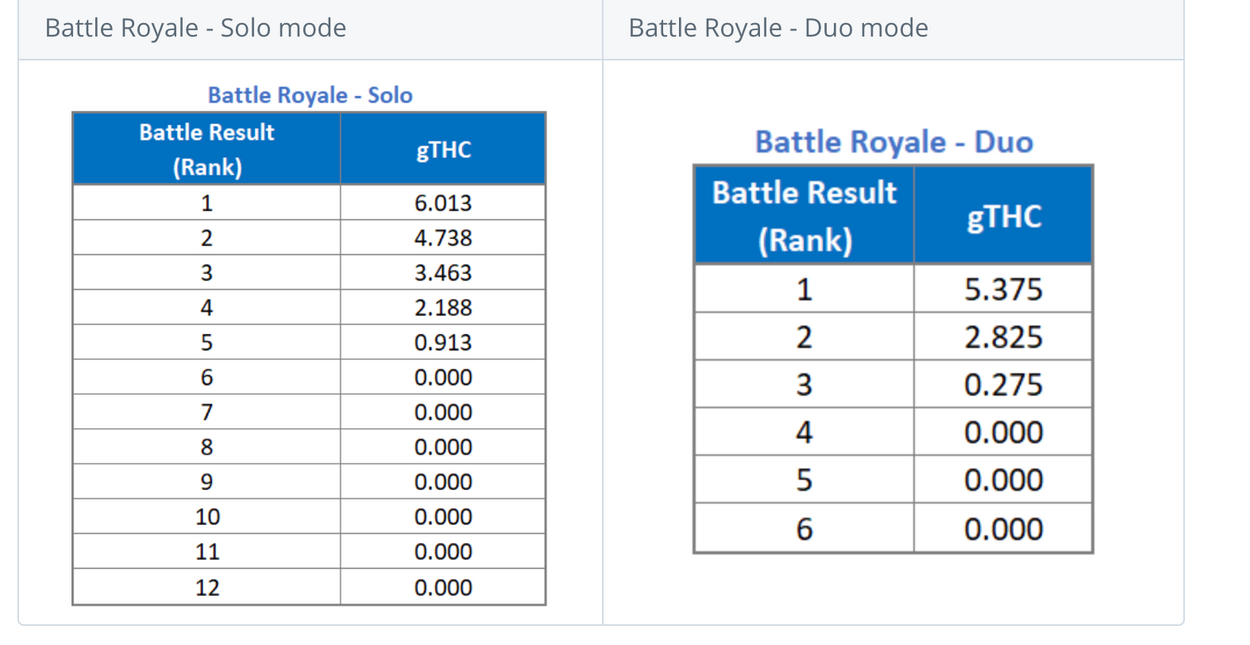Viewport: 1250px width, 645px height.
Task: Click the rank 6 cell in Duo table
Action: (x=804, y=529)
